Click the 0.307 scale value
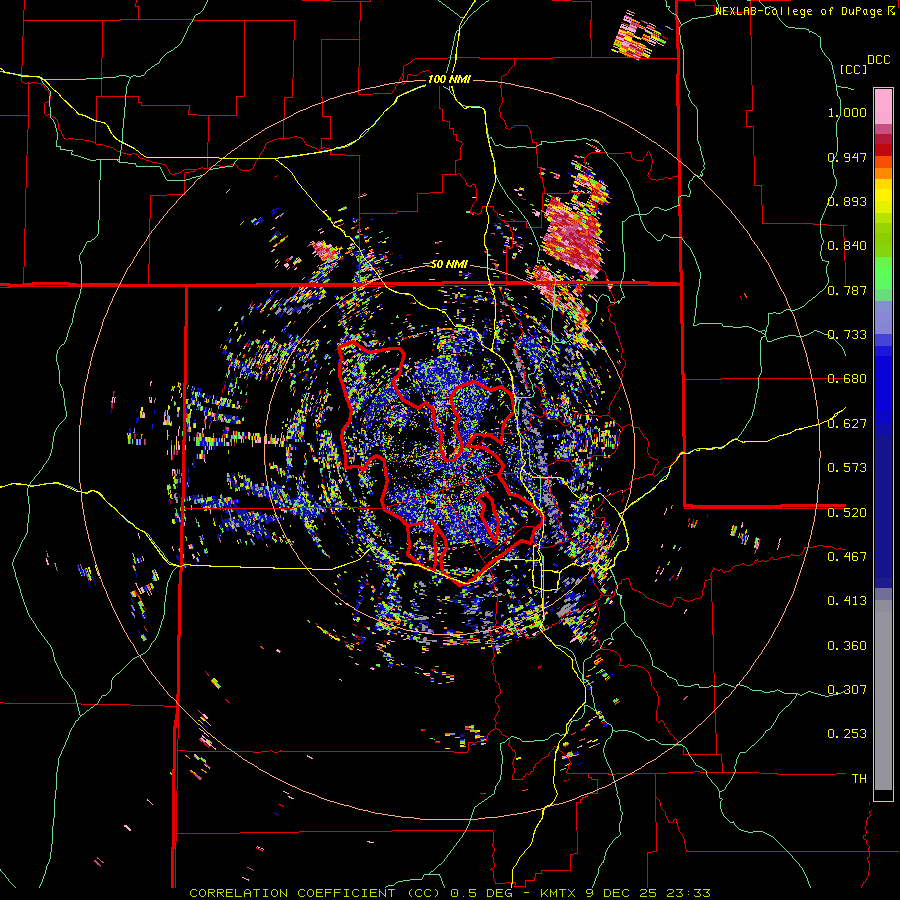This screenshot has width=900, height=900. click(x=847, y=689)
